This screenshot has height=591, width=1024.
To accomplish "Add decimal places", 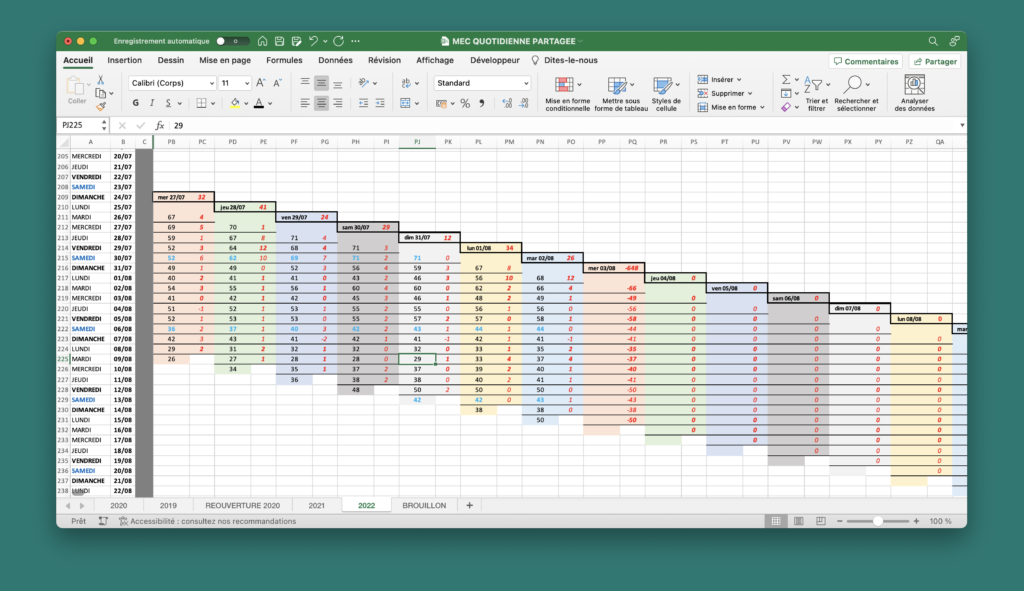I will [507, 103].
